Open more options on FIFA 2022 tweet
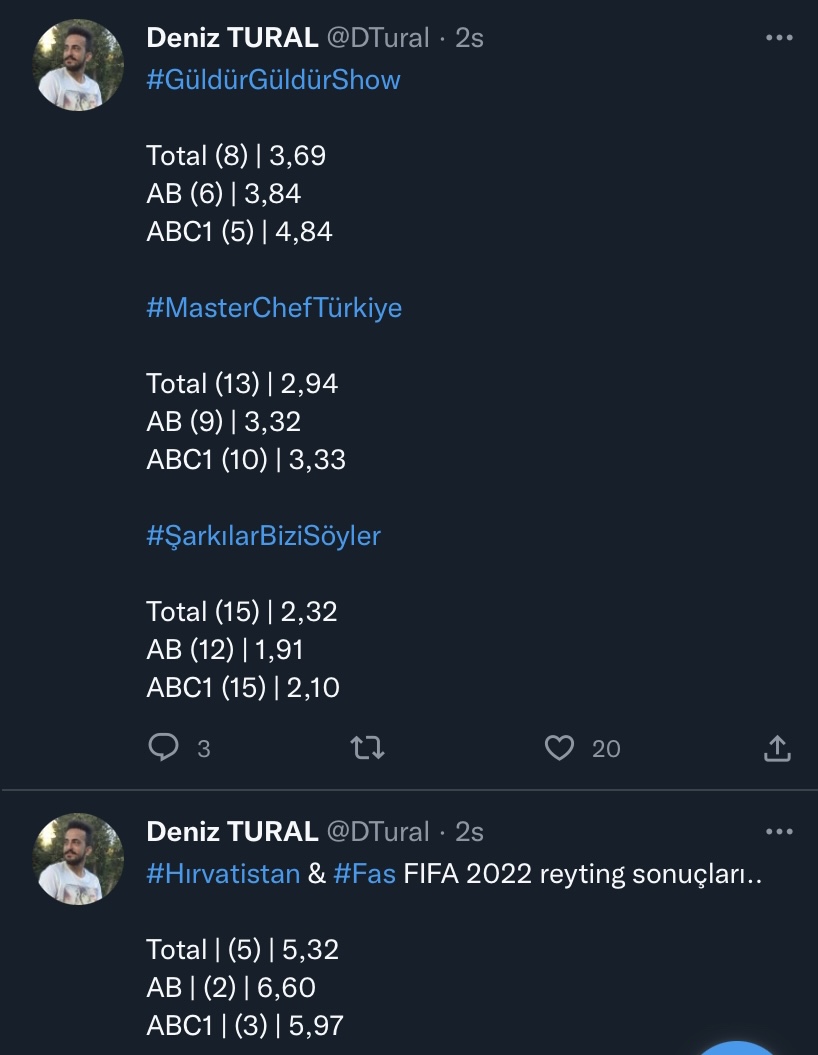 point(778,832)
